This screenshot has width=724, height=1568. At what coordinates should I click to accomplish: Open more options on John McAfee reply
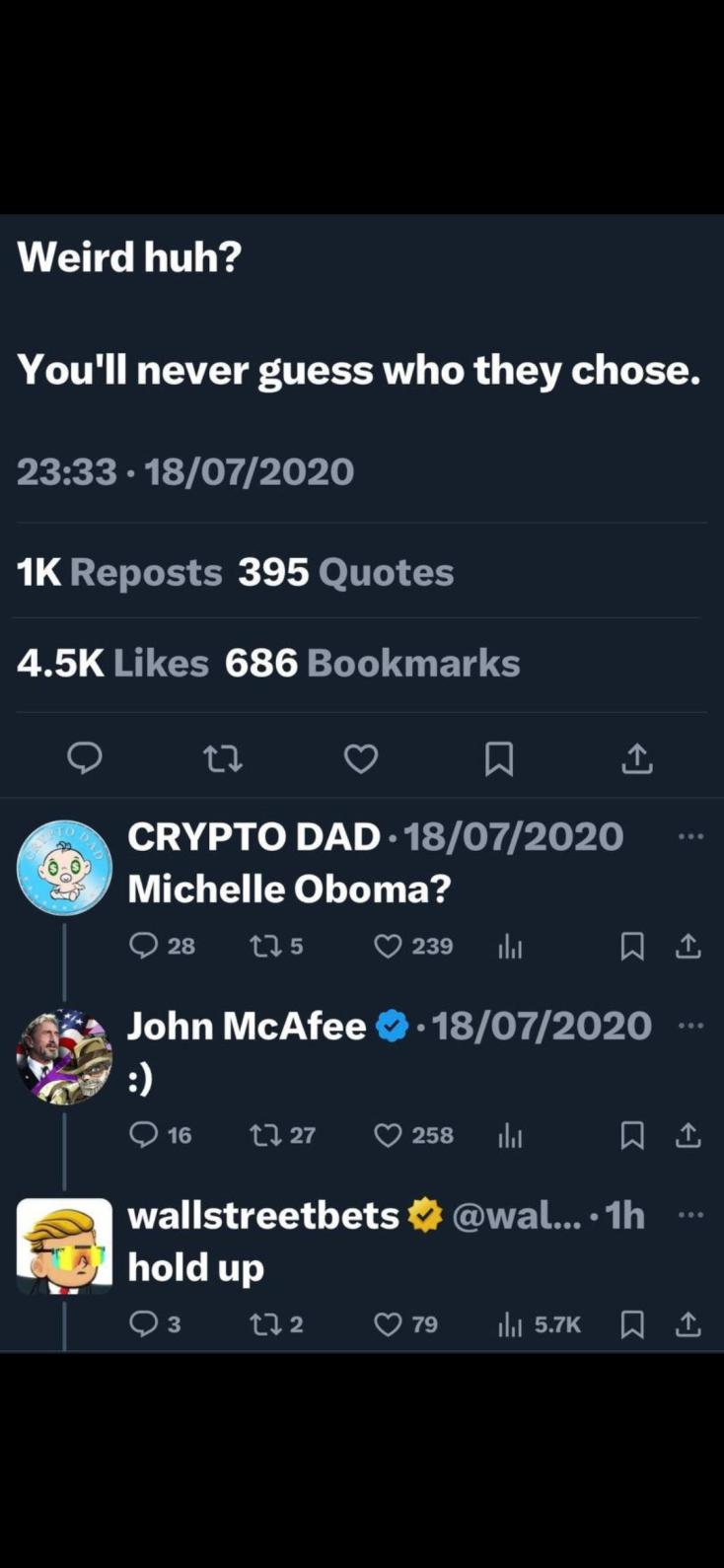691,1026
